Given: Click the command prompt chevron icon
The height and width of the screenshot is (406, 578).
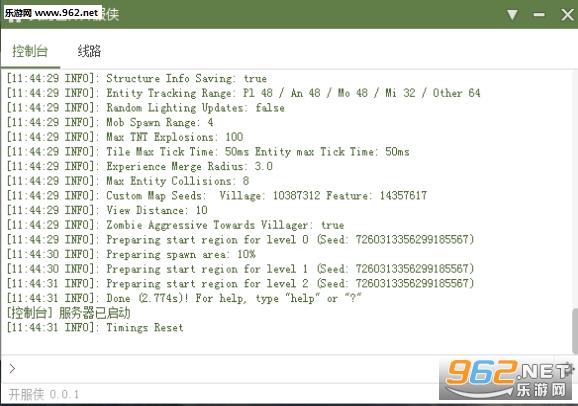Looking at the screenshot, I should click(12, 368).
